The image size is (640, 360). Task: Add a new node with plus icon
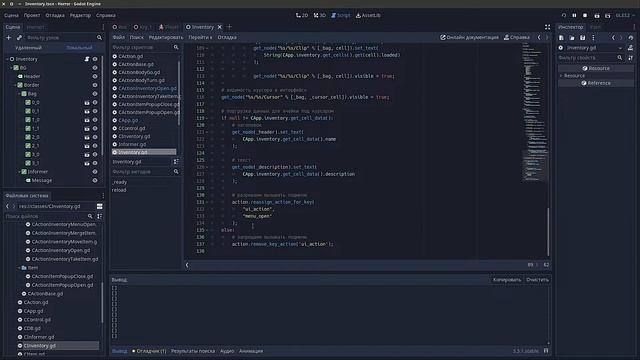click(9, 38)
